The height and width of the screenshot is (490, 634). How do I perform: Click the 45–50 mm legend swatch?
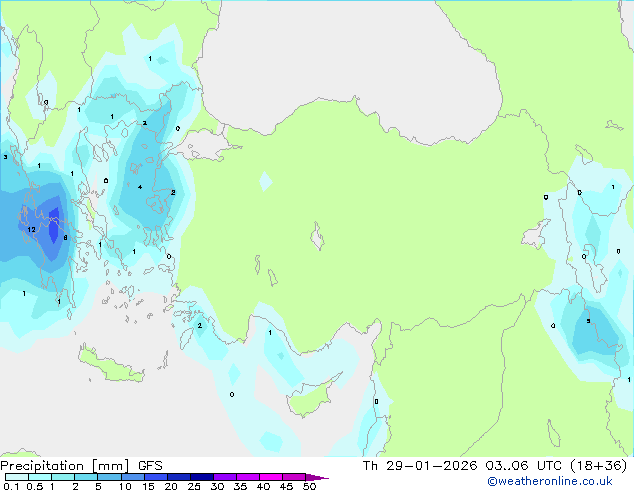[294, 477]
